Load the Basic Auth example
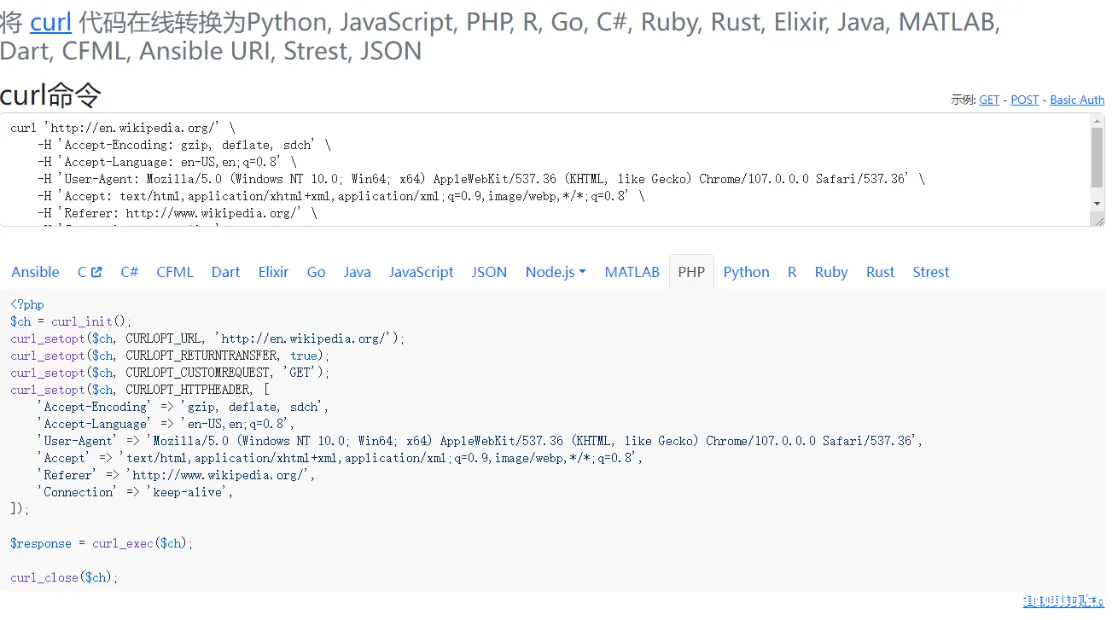 (x=1076, y=100)
